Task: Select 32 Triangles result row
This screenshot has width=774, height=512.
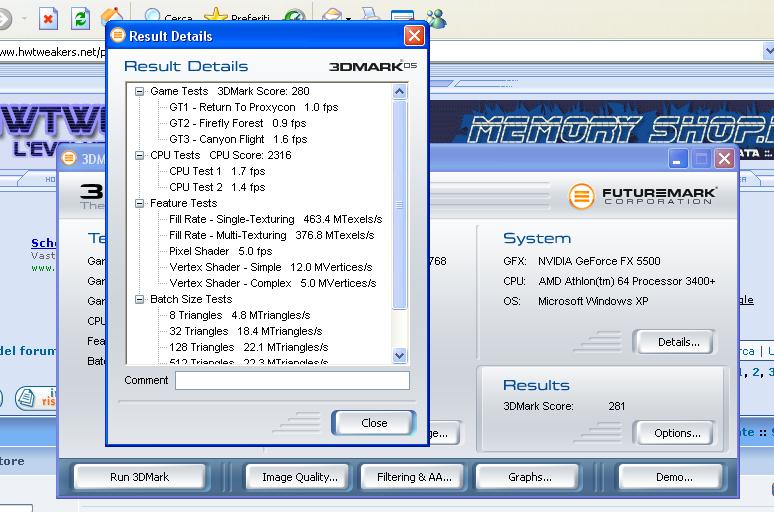Action: (245, 331)
